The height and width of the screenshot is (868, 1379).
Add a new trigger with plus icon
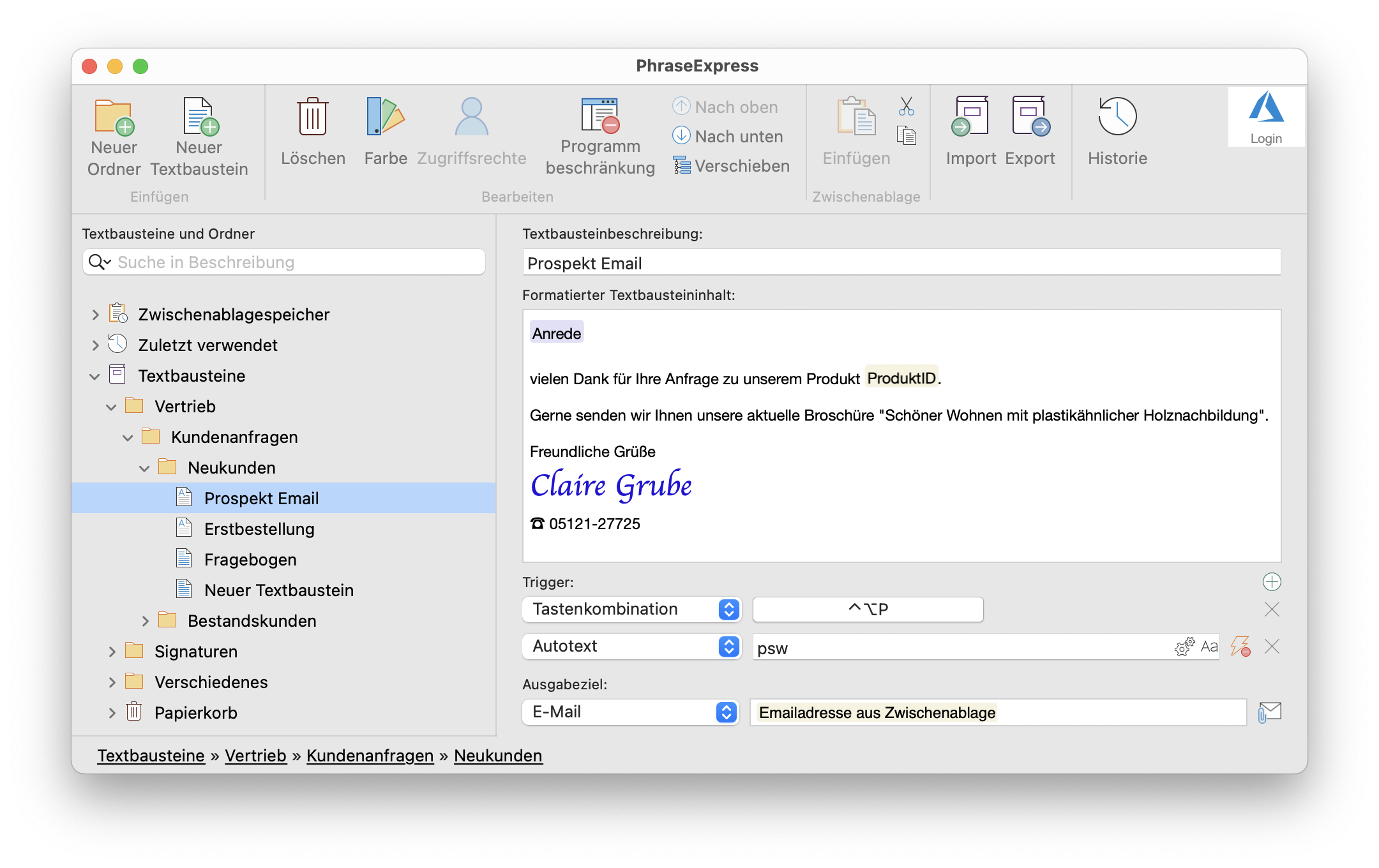click(x=1272, y=581)
